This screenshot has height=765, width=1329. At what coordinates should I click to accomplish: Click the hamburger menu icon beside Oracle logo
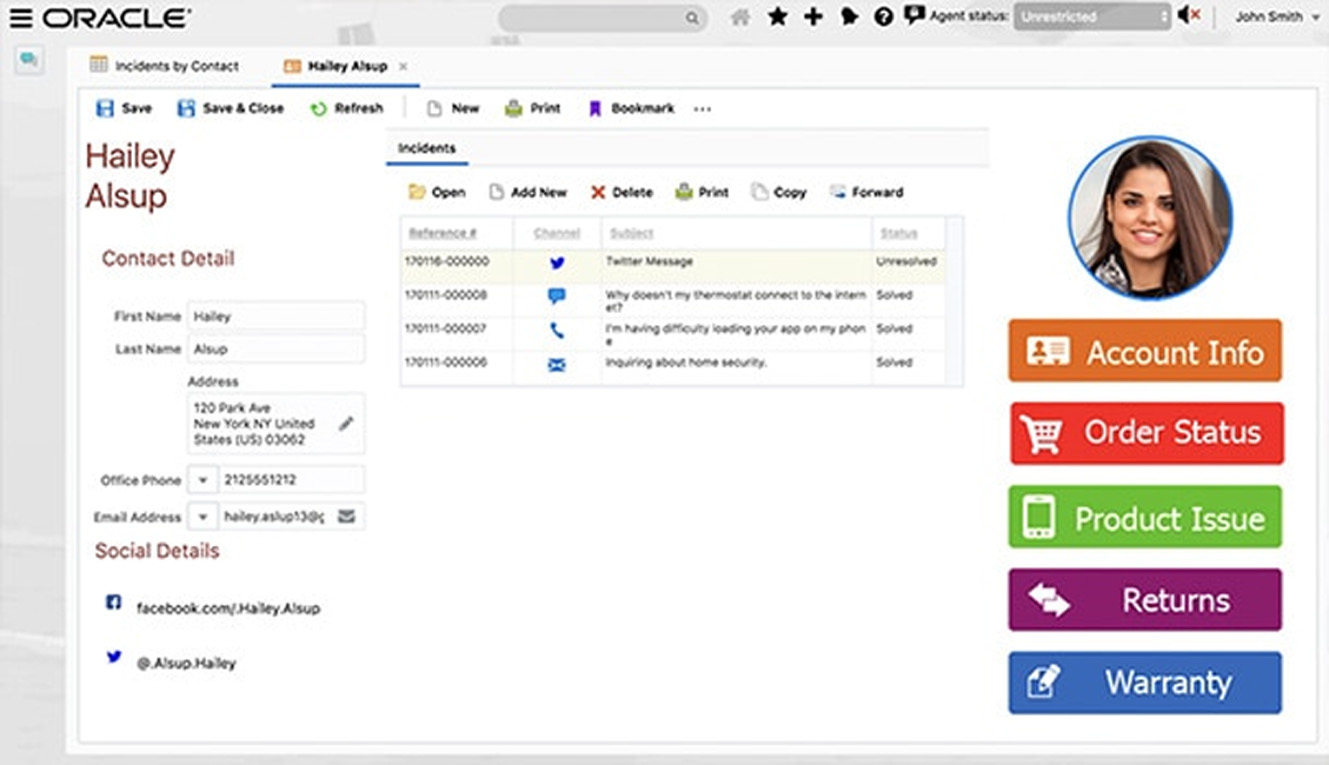pyautogui.click(x=20, y=18)
